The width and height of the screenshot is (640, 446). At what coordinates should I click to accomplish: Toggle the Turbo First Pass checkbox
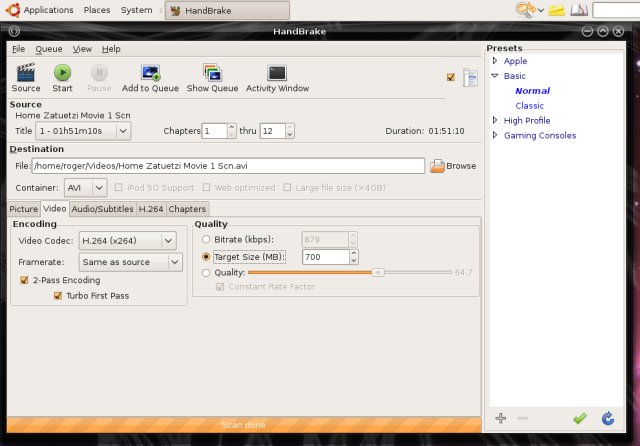(58, 296)
